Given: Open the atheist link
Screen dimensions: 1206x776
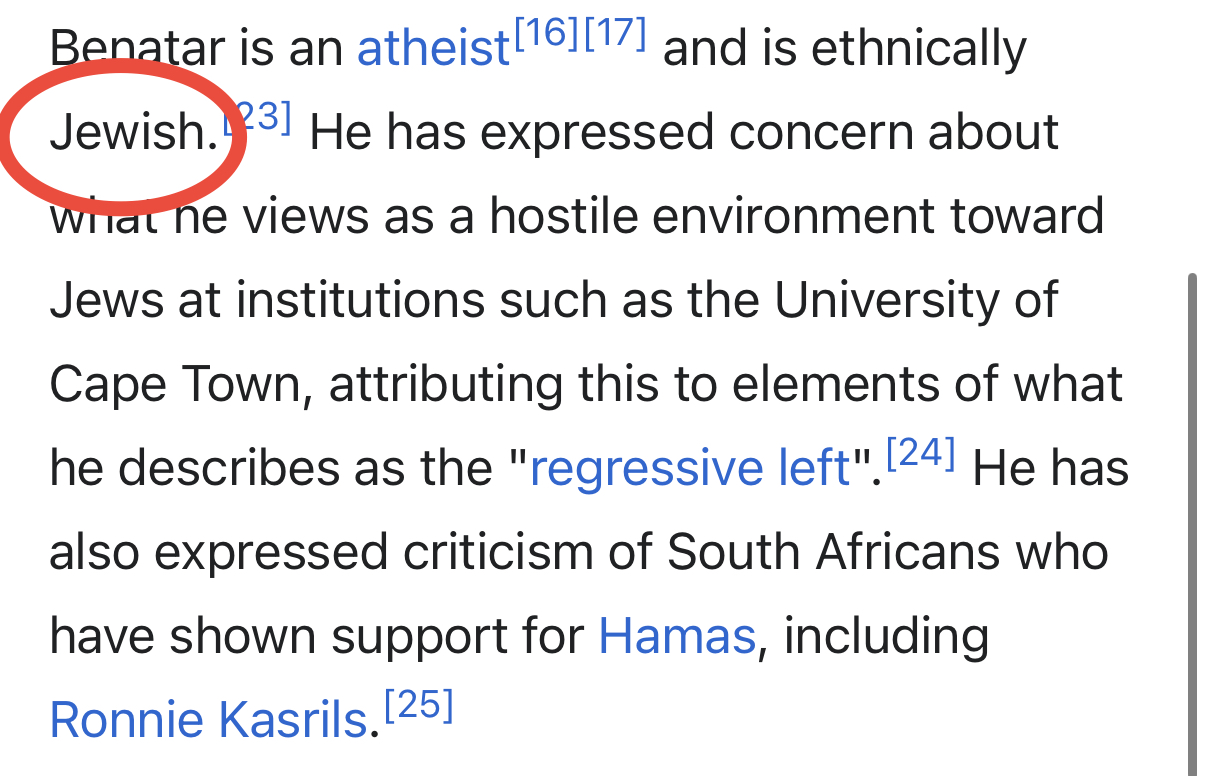Looking at the screenshot, I should click(x=433, y=49).
